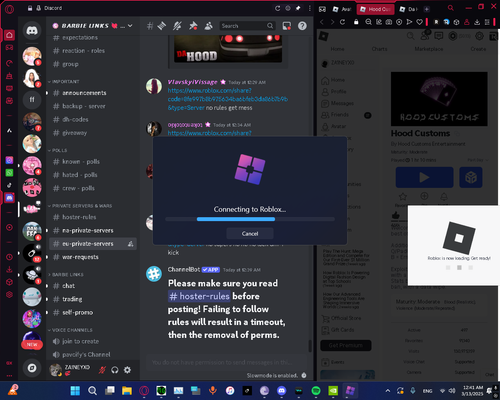Collapse the POLLS channel category
This screenshot has height=400, width=500.
tap(58, 150)
